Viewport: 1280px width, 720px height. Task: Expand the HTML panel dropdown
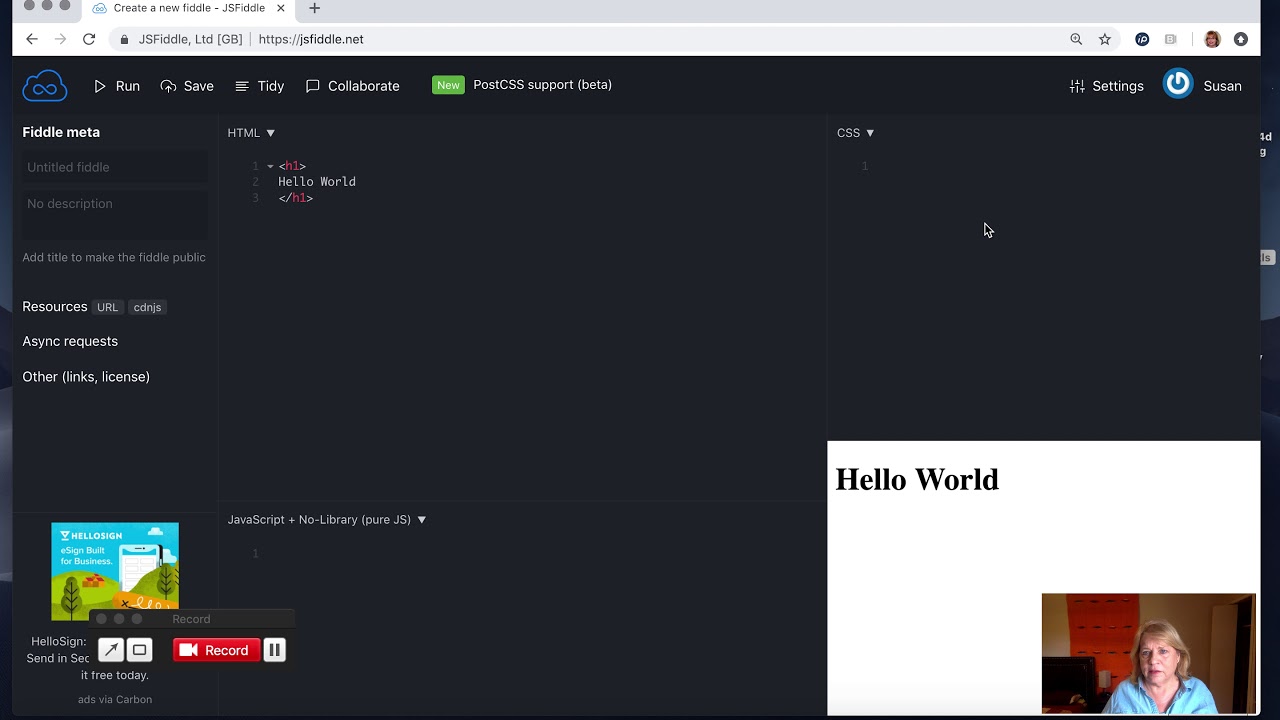(251, 133)
